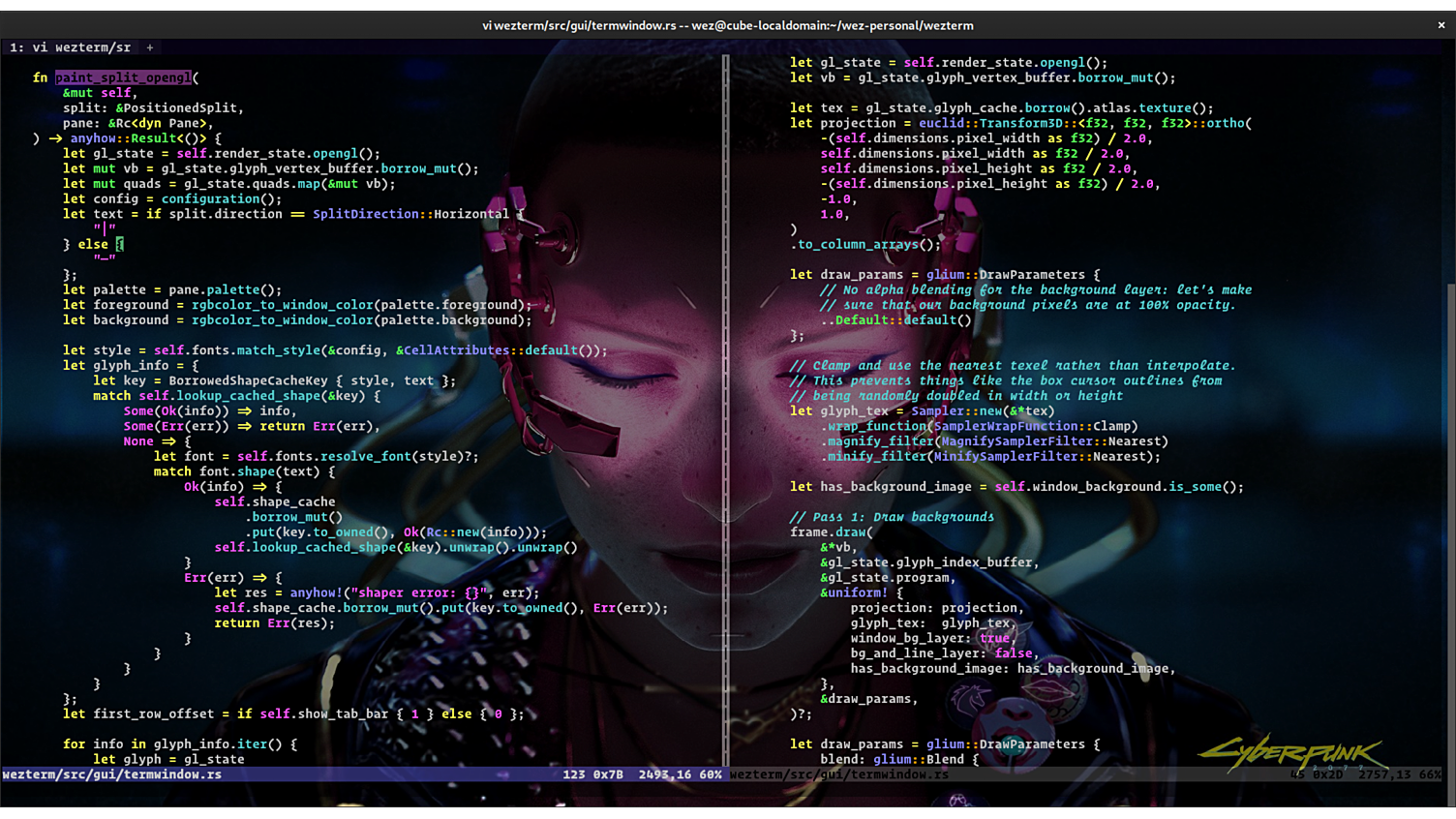The width and height of the screenshot is (1456, 819).
Task: Click the plus button to open a new tab
Action: point(150,47)
